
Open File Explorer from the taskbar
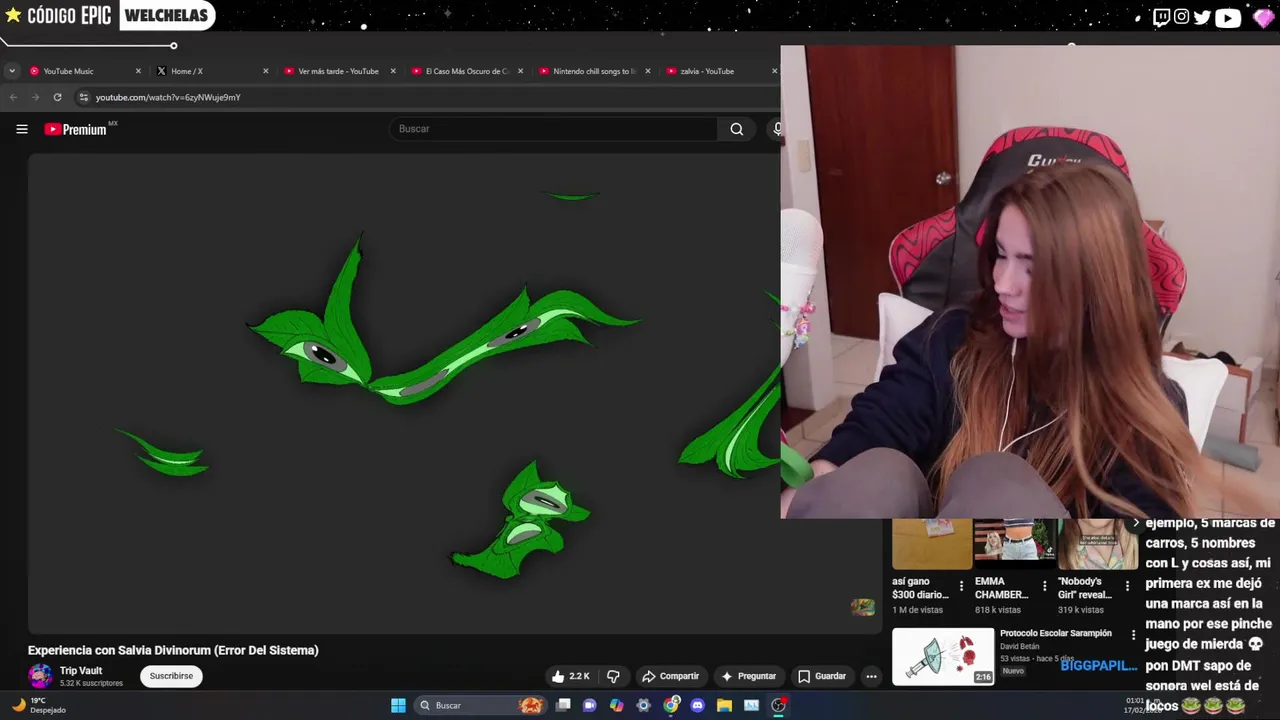pos(725,705)
